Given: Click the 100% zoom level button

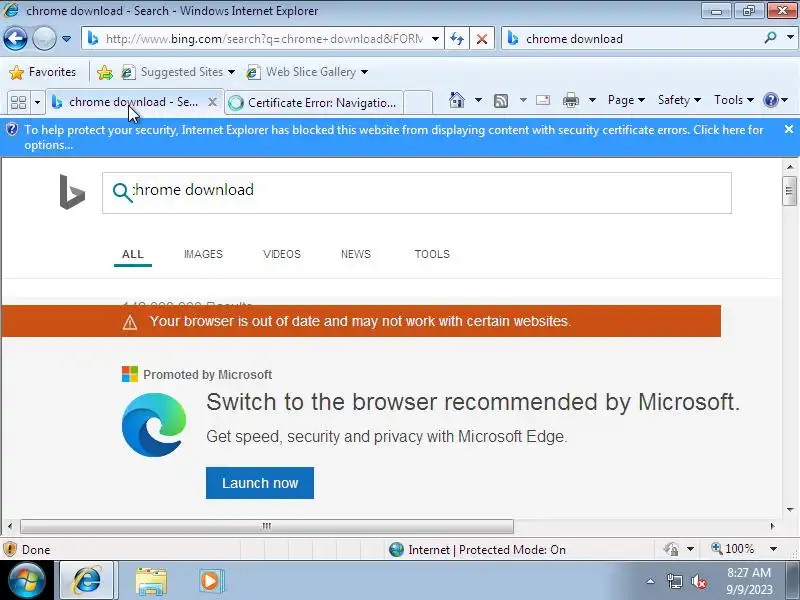Looking at the screenshot, I should [733, 549].
